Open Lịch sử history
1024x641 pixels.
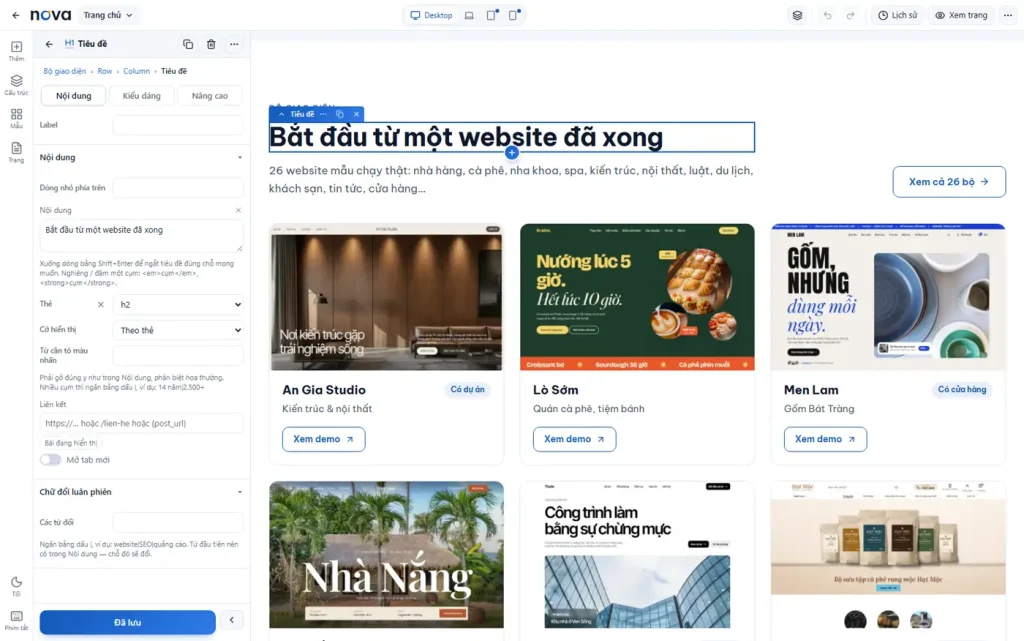(897, 15)
